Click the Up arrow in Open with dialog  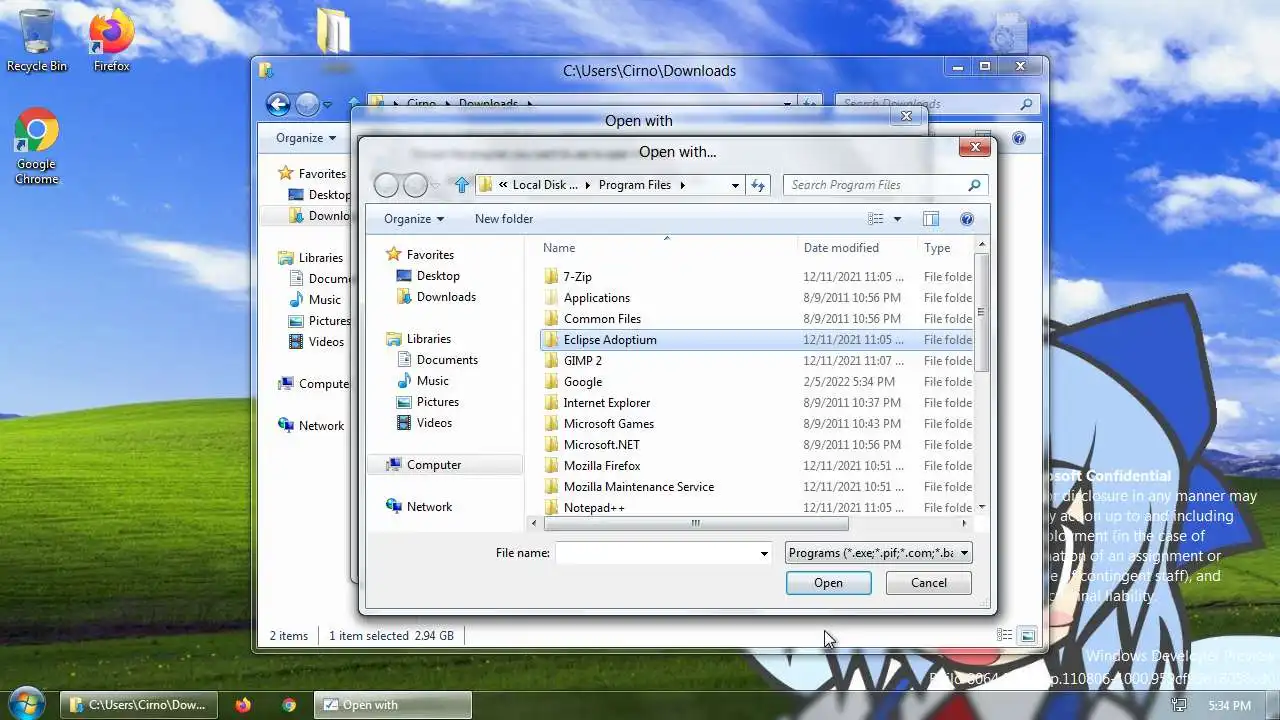pos(461,185)
